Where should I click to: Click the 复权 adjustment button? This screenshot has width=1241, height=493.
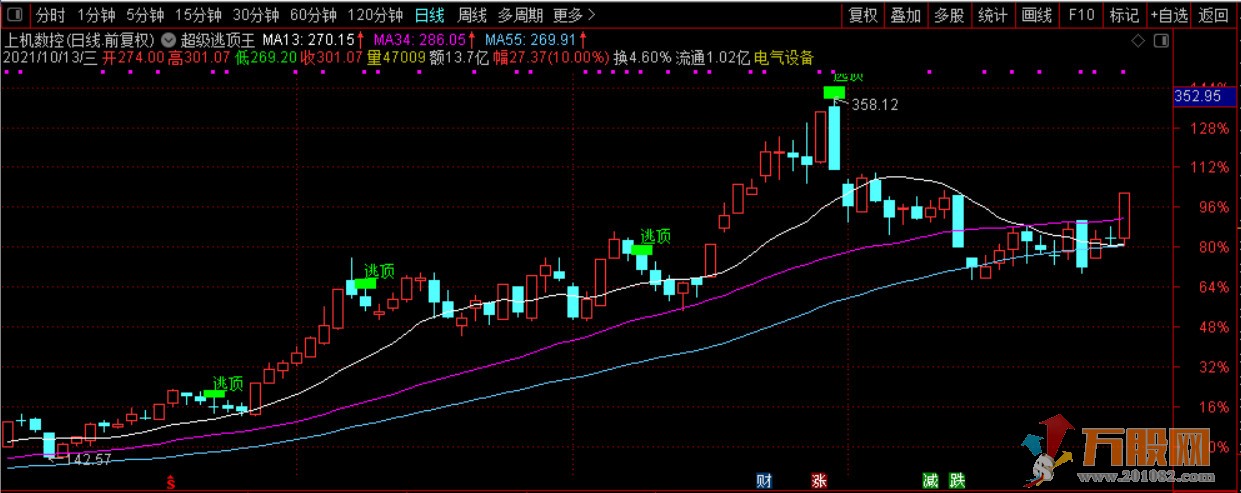tap(863, 15)
